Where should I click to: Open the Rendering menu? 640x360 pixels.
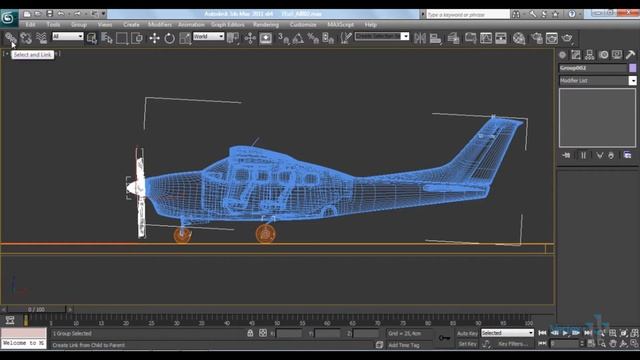tap(266, 24)
